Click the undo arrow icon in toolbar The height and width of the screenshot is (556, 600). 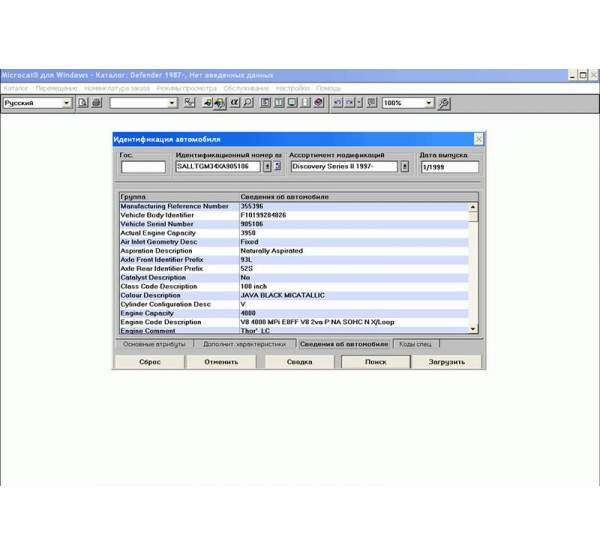(x=337, y=103)
